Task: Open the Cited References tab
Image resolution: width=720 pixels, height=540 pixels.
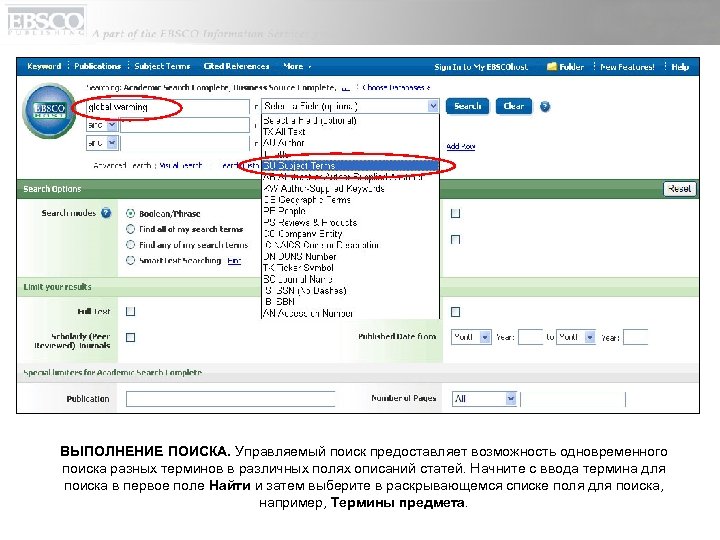Action: (236, 66)
